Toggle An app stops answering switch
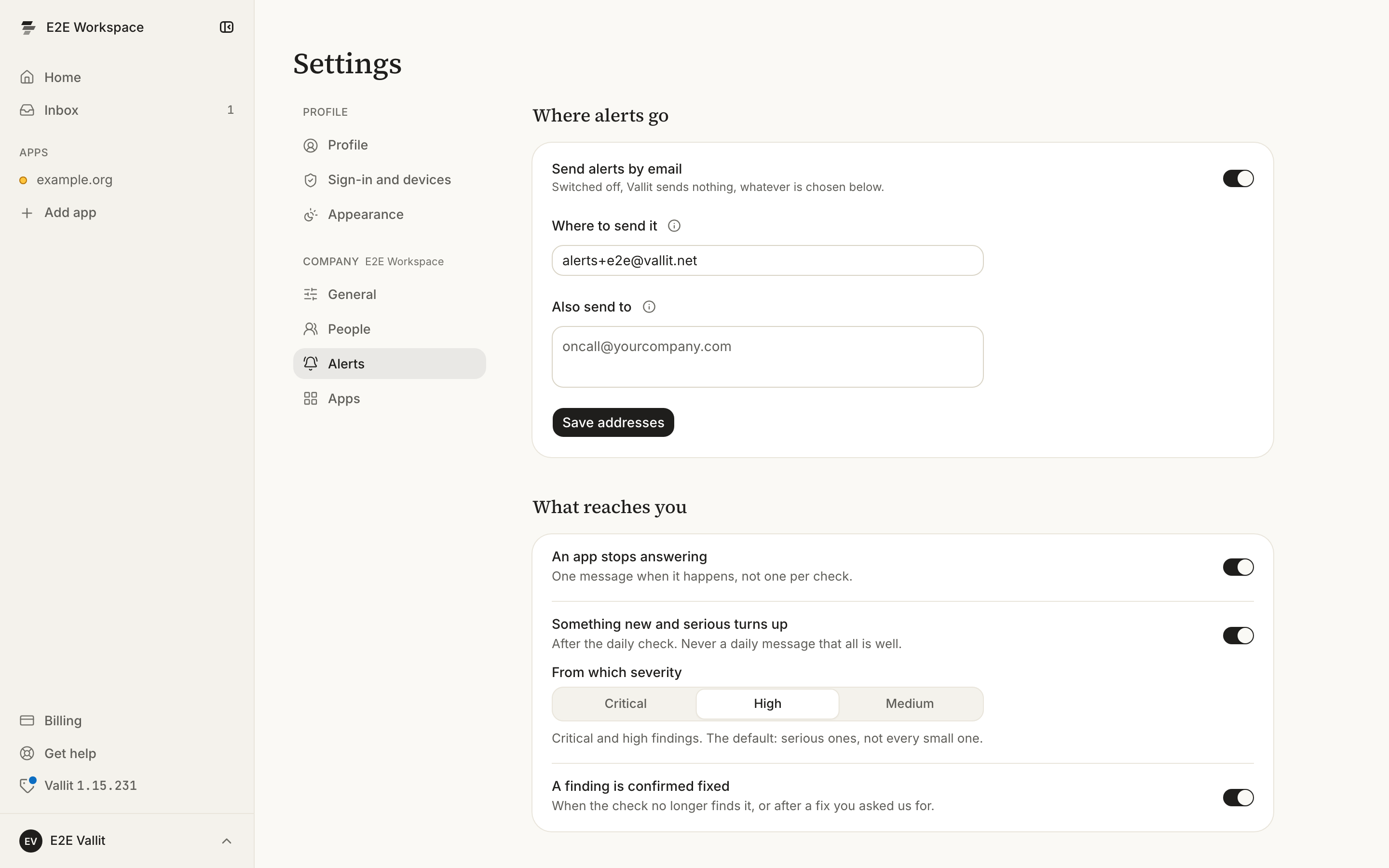The image size is (1389, 868). coord(1238,567)
